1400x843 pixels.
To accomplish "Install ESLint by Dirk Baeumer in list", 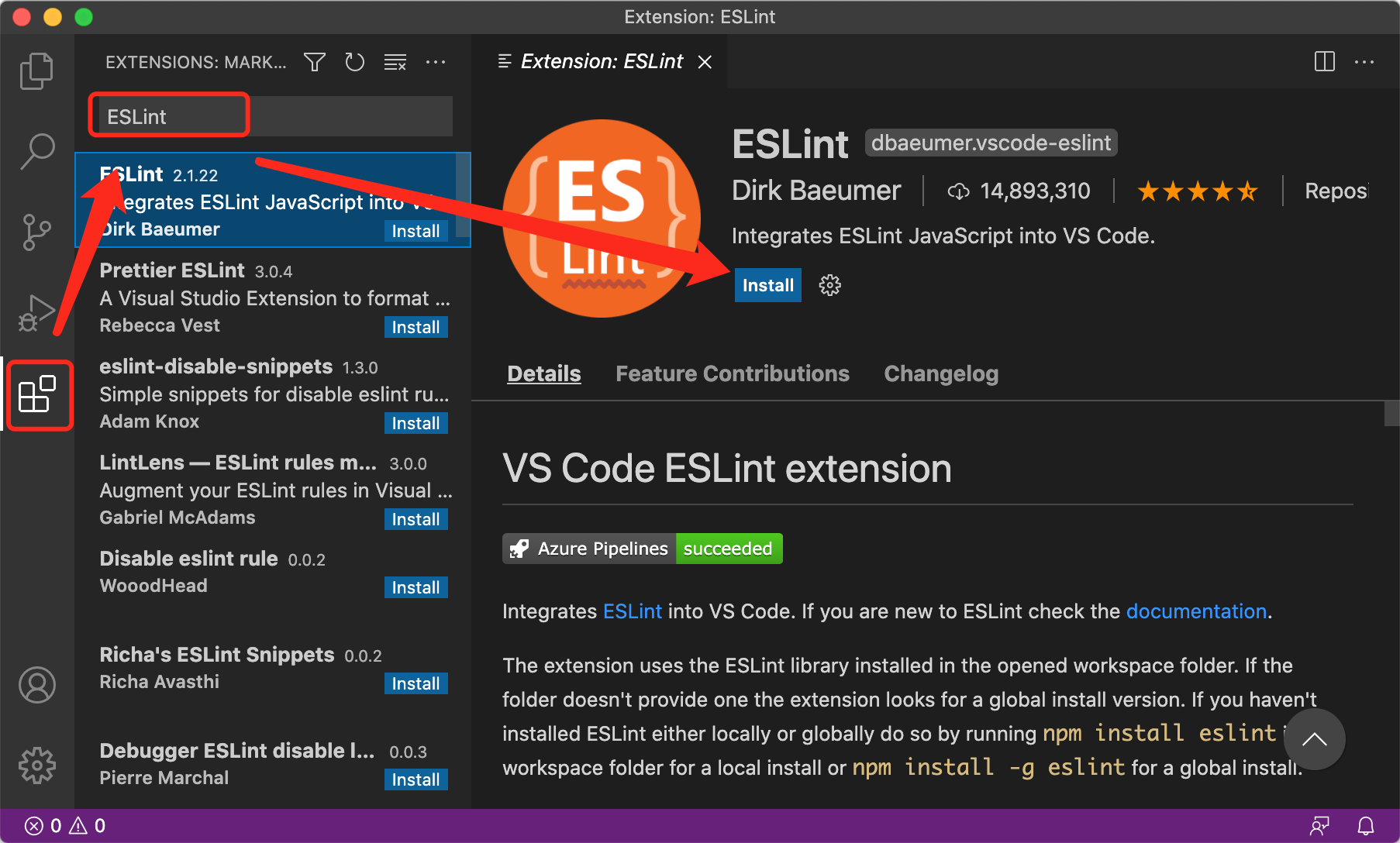I will (x=416, y=231).
